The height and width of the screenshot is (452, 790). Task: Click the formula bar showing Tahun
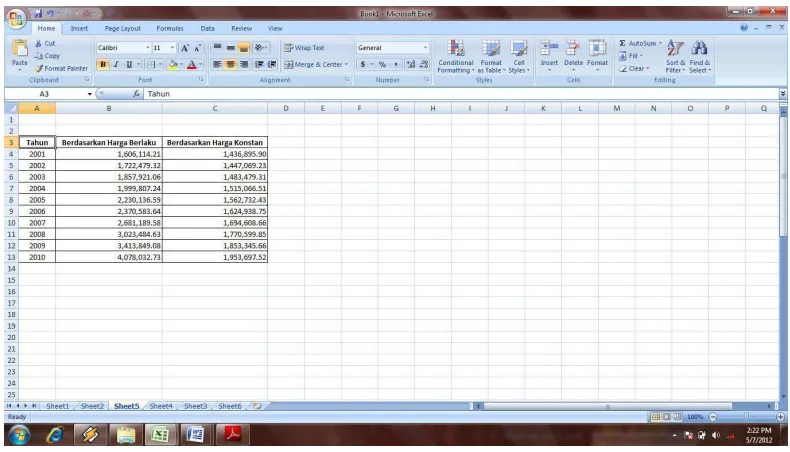461,94
